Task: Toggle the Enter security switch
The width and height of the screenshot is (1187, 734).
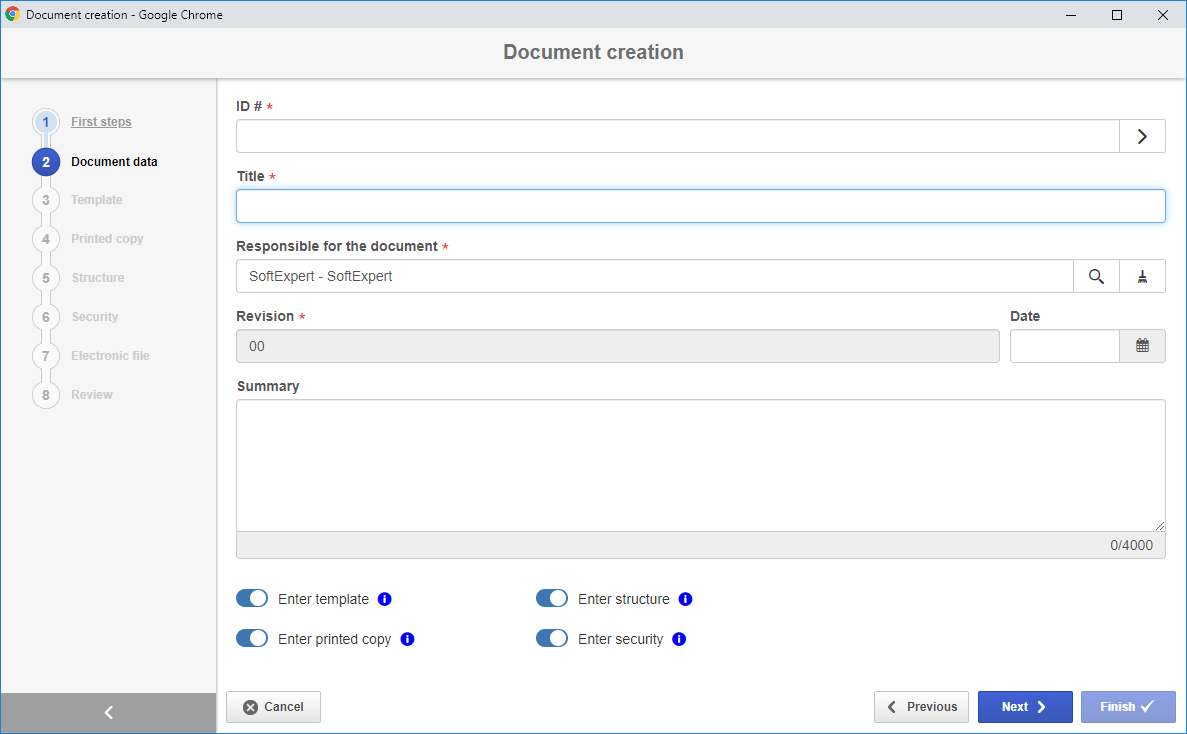Action: coord(552,639)
